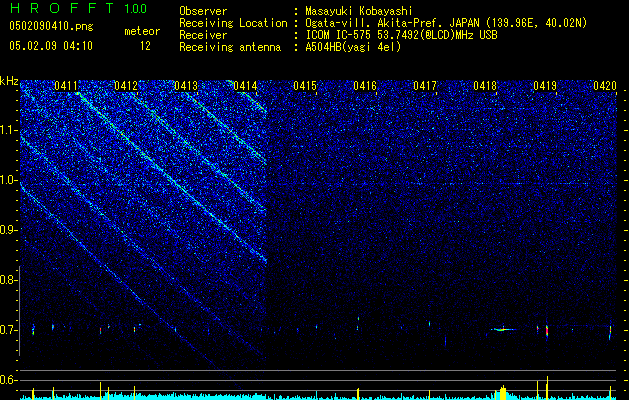Click the kHz axis unit label
629x400 pixels.
[x=9, y=81]
